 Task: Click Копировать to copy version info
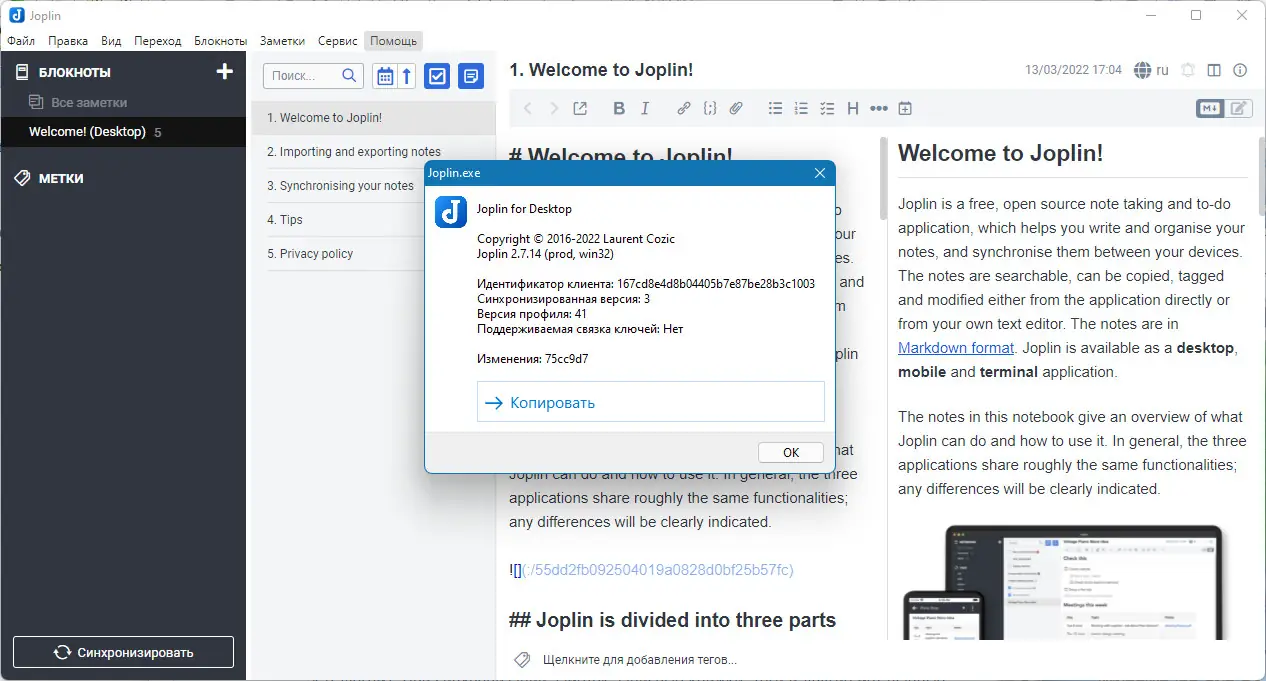pyautogui.click(x=651, y=402)
